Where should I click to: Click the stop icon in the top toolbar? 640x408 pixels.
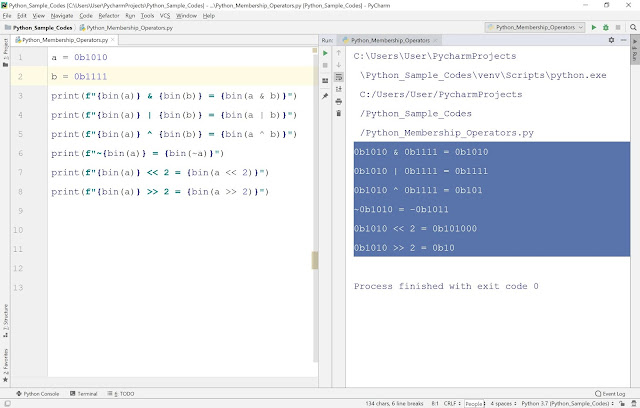tap(618, 27)
